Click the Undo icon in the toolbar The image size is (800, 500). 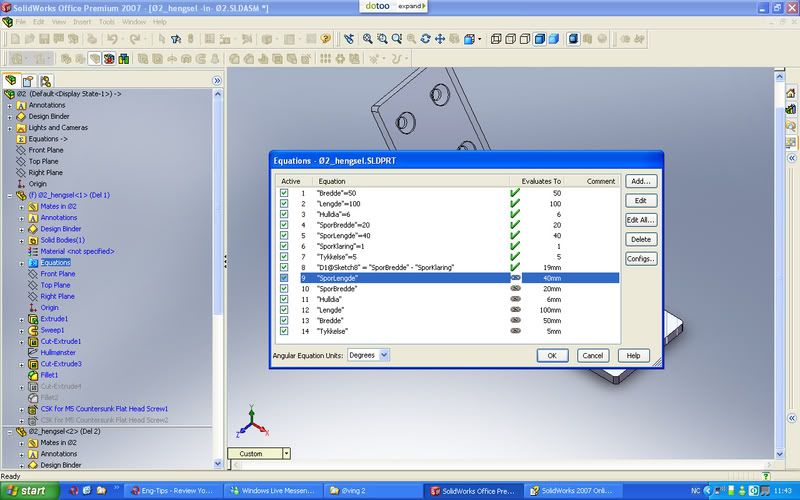click(x=113, y=39)
